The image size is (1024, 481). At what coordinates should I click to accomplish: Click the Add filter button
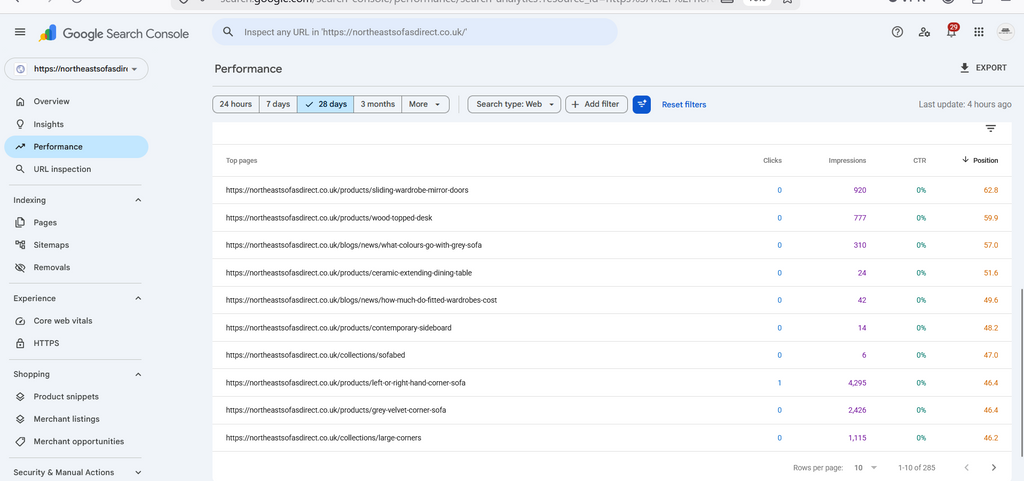[596, 104]
